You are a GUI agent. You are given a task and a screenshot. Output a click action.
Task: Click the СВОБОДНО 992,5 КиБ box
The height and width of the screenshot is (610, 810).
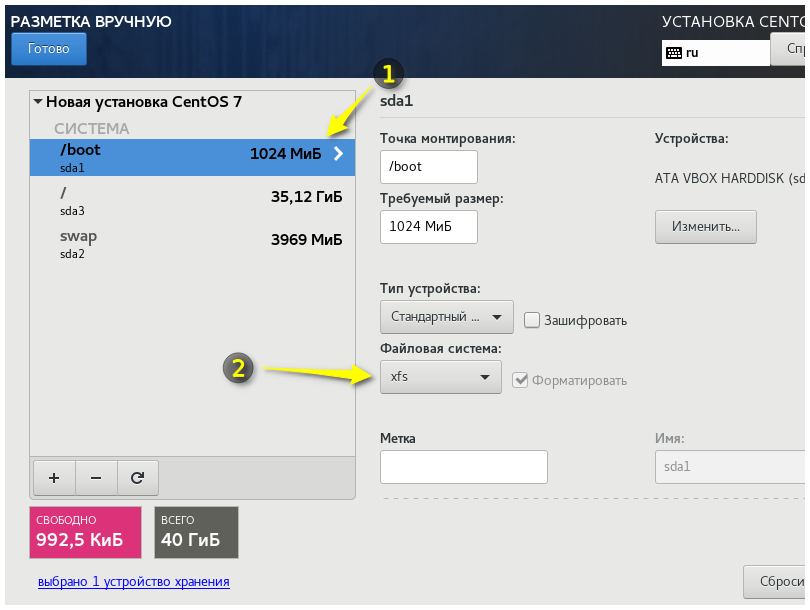(x=85, y=533)
